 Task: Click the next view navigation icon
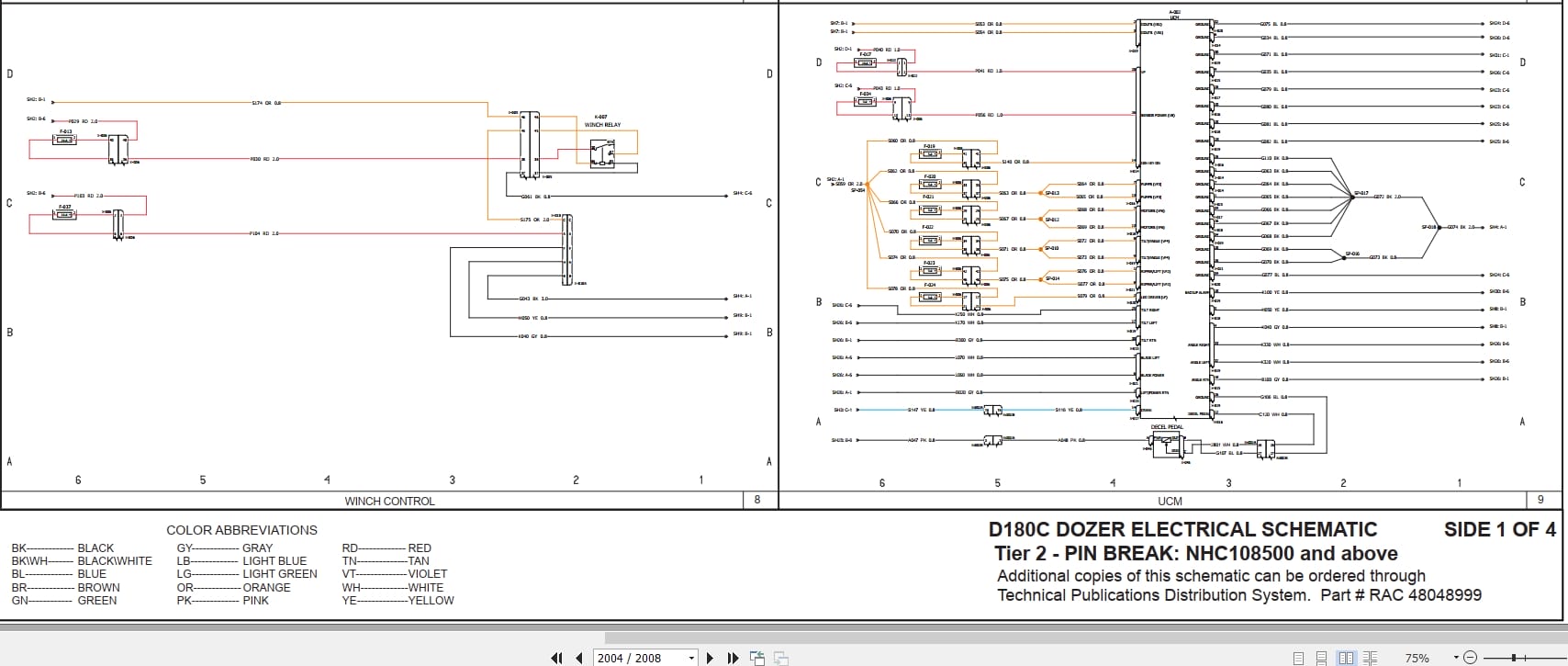[x=781, y=658]
